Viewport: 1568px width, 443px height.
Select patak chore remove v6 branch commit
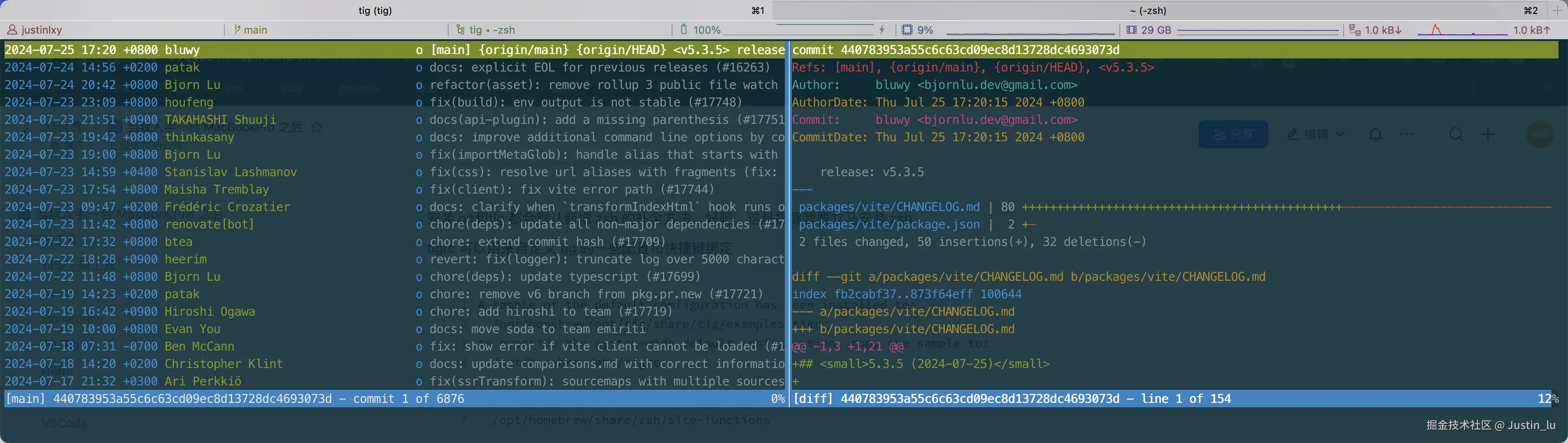(395, 294)
